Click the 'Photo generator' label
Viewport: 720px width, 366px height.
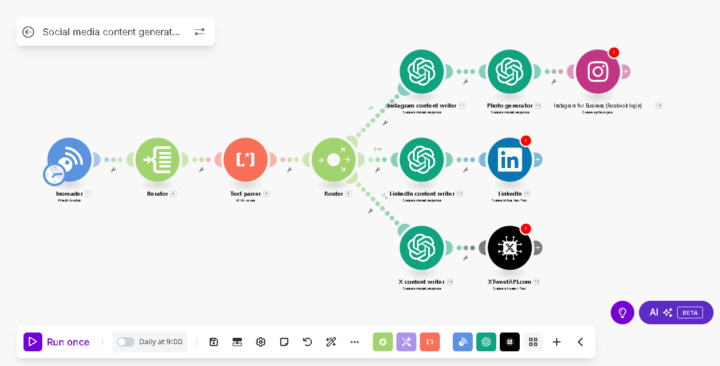[x=510, y=106]
